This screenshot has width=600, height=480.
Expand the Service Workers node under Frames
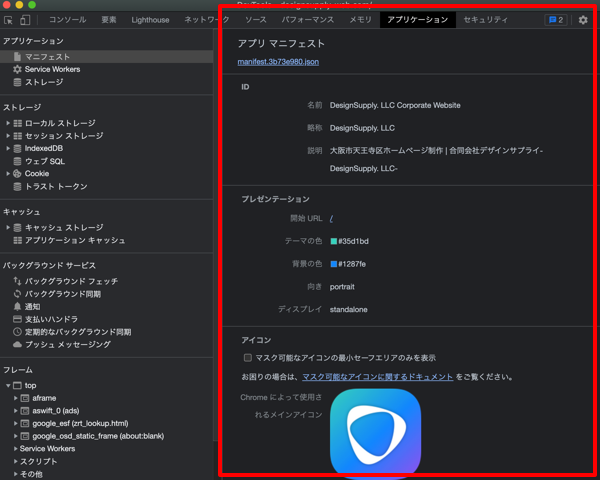pos(15,449)
